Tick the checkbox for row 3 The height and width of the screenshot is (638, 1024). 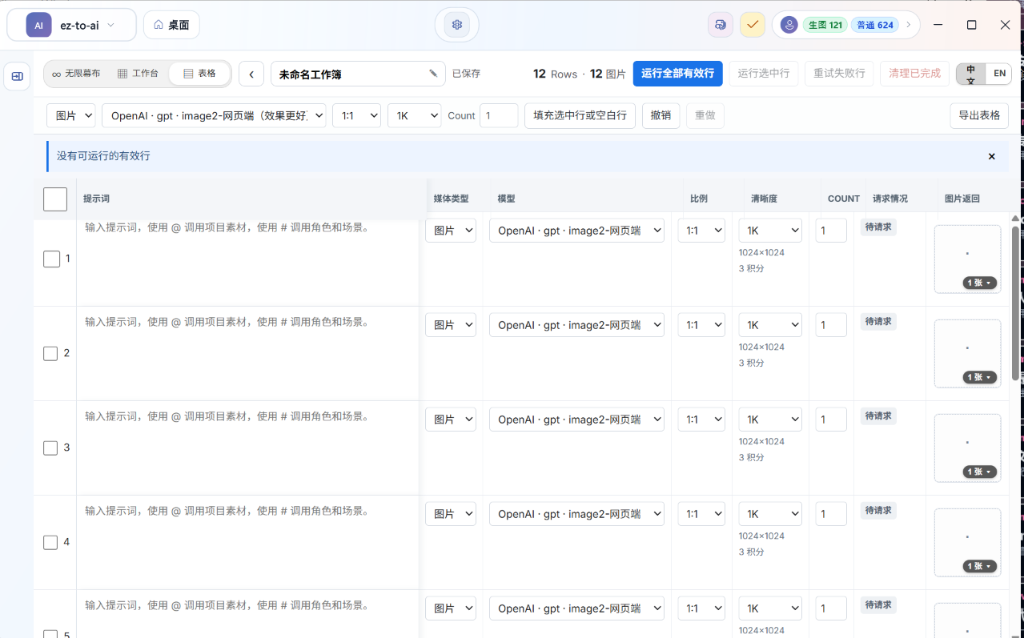click(x=51, y=448)
